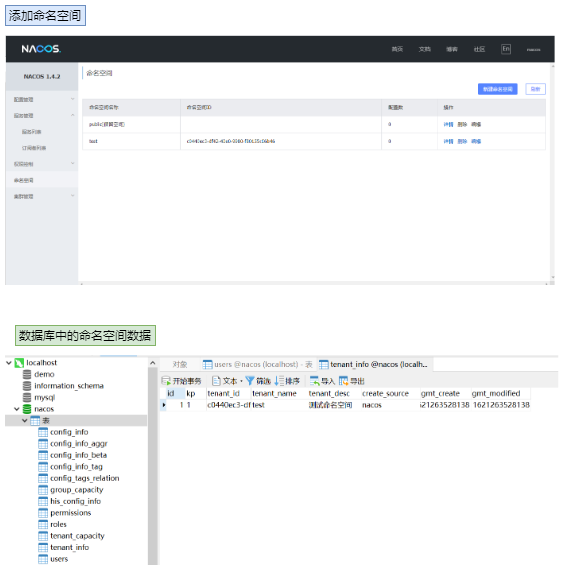Screen dimensions: 565x571
Task: Click the Sort (排序) toolbar icon
Action: [279, 381]
